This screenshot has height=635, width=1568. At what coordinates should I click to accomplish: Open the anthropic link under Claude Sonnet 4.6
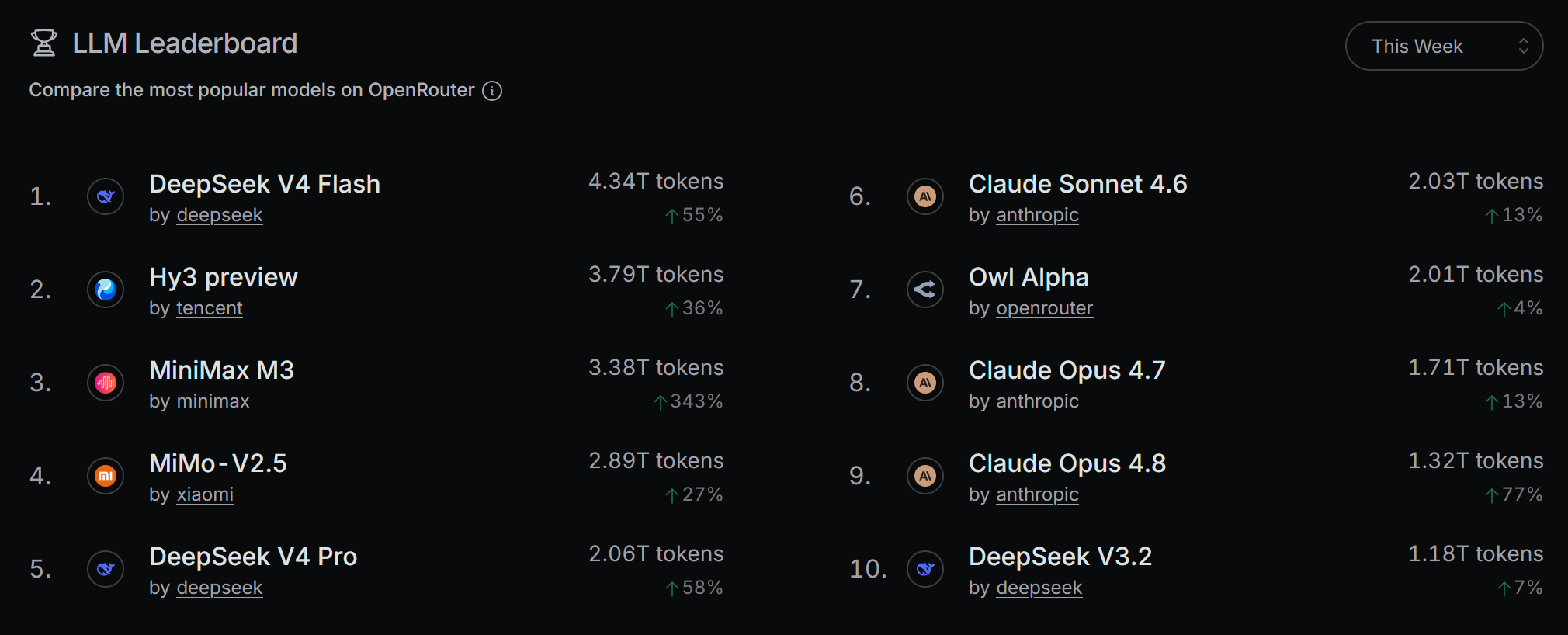[x=1037, y=215]
